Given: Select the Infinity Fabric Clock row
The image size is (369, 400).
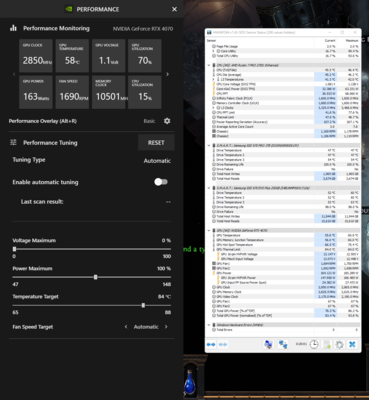Looking at the screenshot, I should (x=283, y=98).
